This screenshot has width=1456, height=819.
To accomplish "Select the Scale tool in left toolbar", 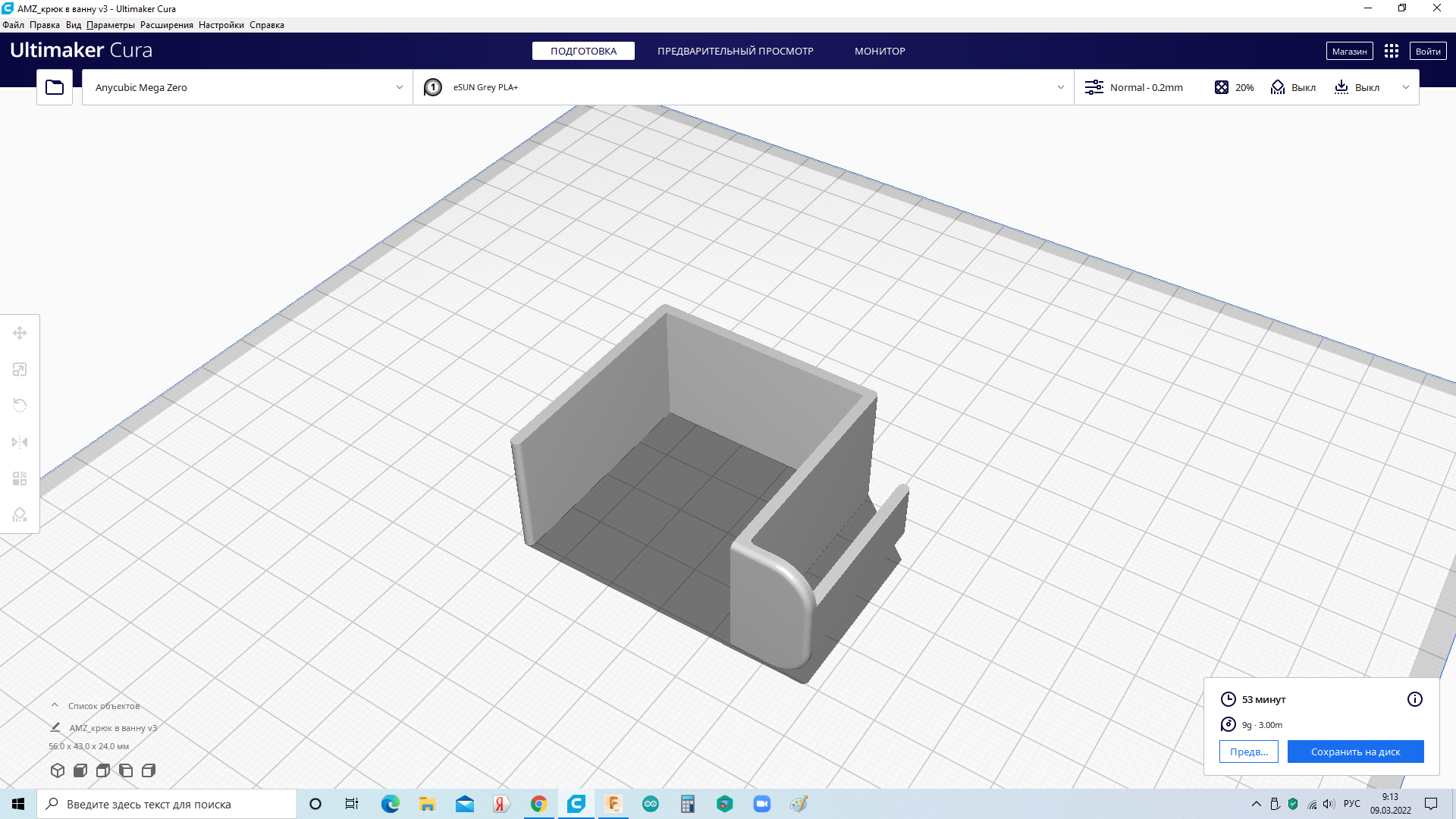I will pos(20,369).
